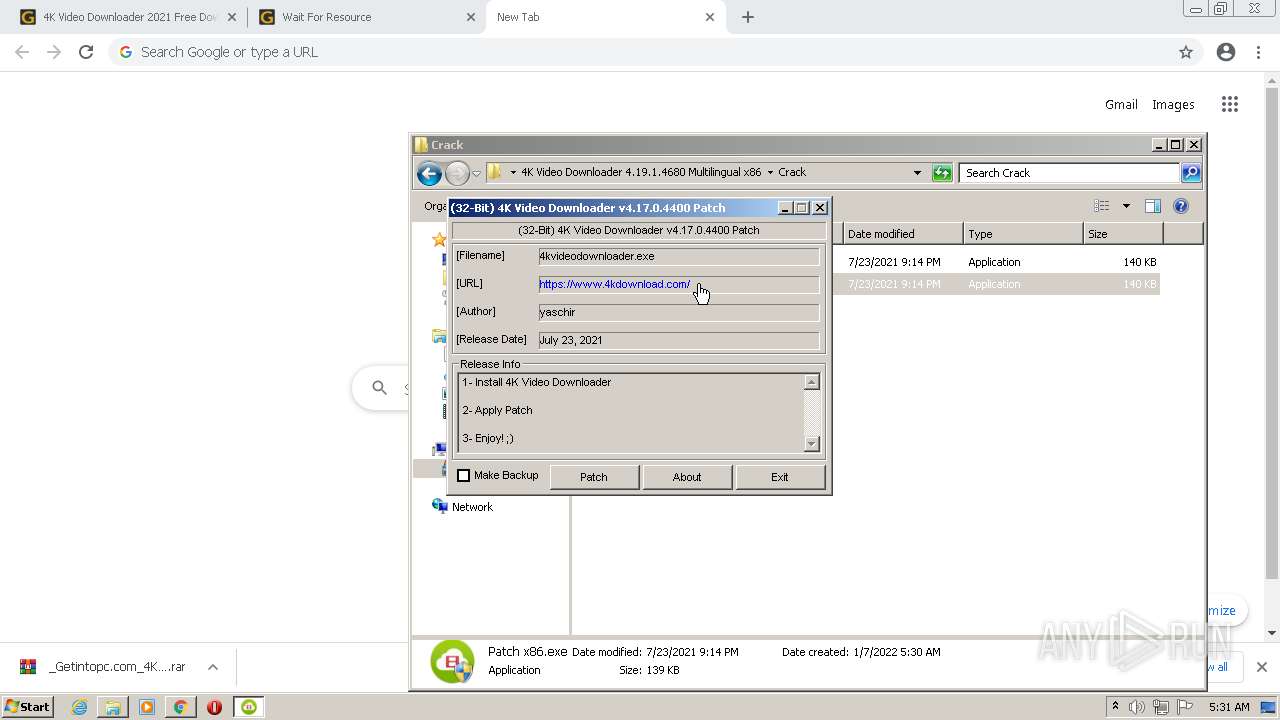
Task: Open the view options dropdown arrow
Action: [1126, 206]
